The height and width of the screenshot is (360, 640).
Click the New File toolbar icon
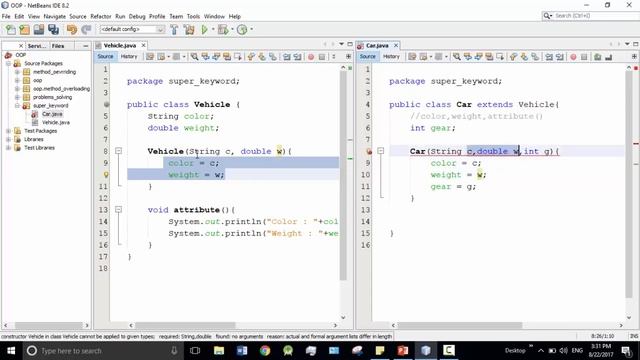(x=10, y=29)
